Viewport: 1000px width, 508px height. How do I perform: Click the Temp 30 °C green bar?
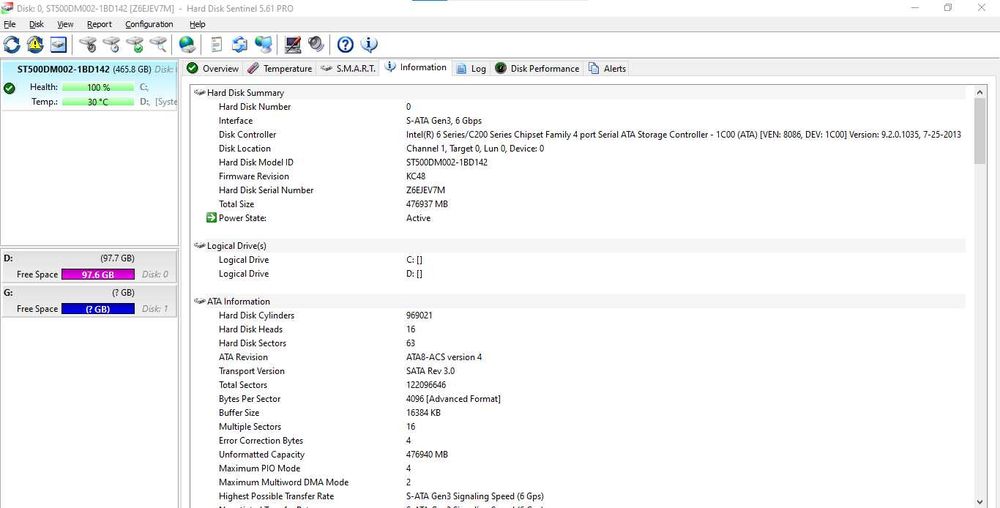coord(98,102)
